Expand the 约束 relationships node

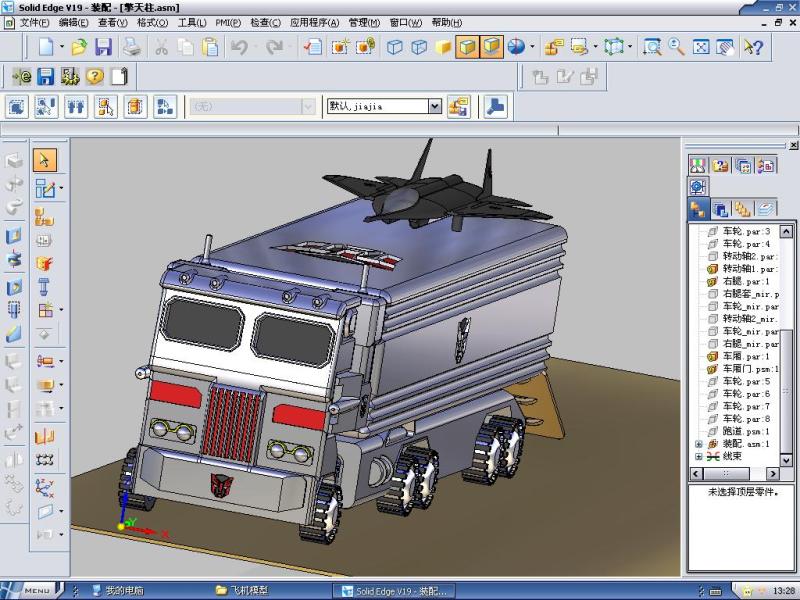698,457
